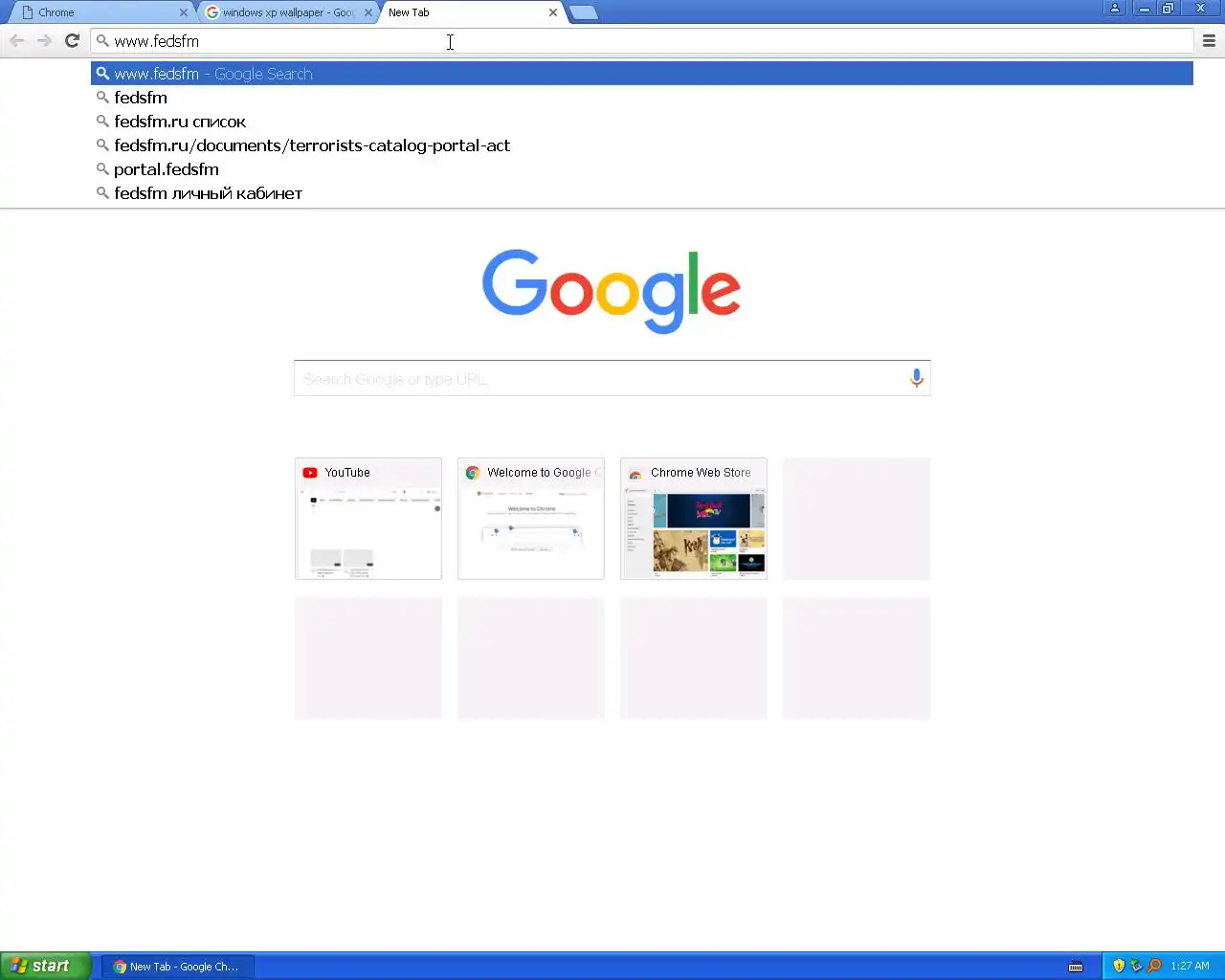Click 'New Tab - Google Chrome' taskbar button
The height and width of the screenshot is (980, 1225).
click(x=178, y=967)
